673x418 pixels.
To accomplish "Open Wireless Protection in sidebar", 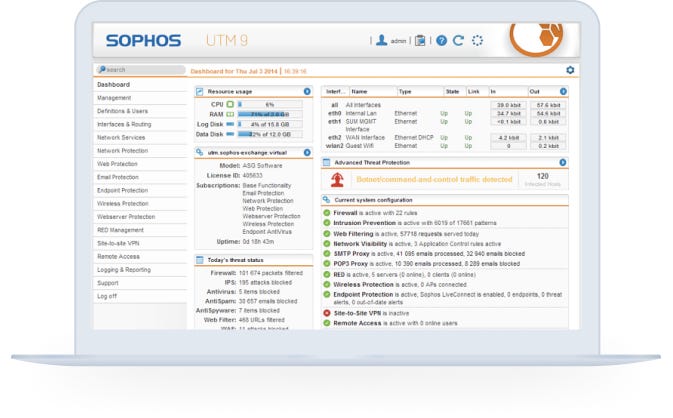I will coord(140,204).
